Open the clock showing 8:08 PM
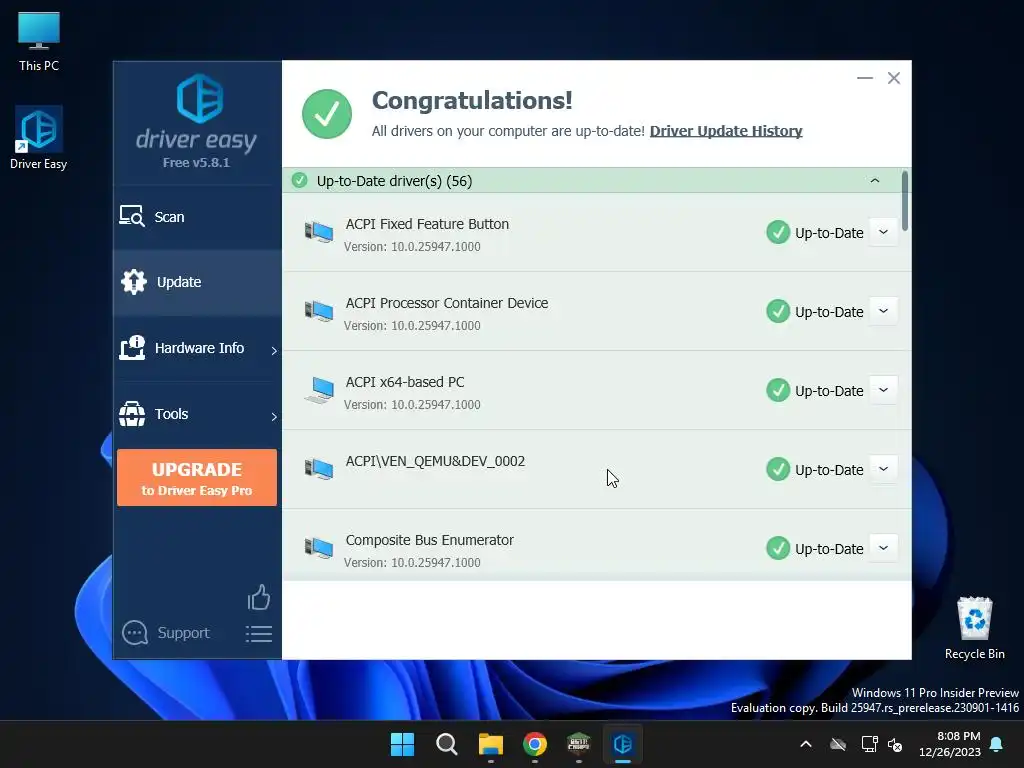Screen dimensions: 1024x768 click(x=950, y=744)
